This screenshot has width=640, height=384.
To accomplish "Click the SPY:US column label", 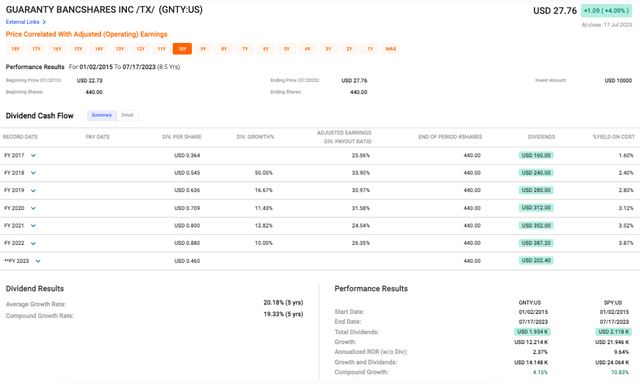I will (x=613, y=303).
